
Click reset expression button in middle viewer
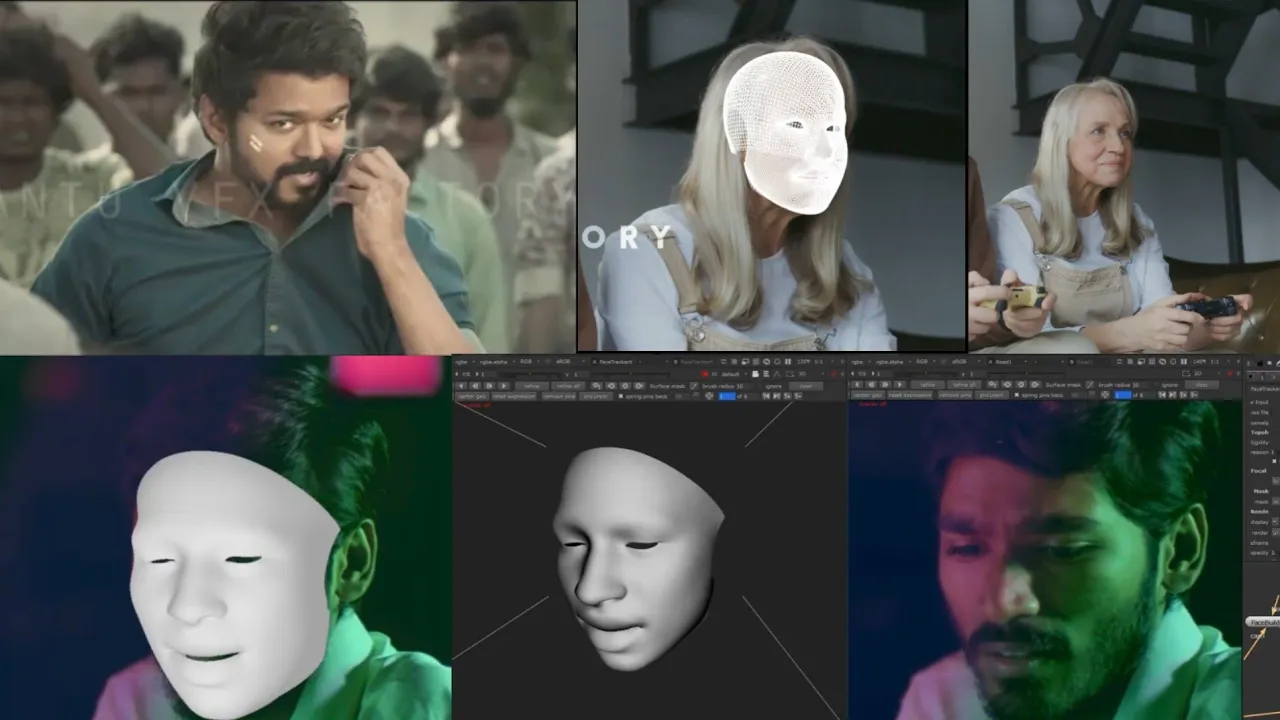click(514, 396)
